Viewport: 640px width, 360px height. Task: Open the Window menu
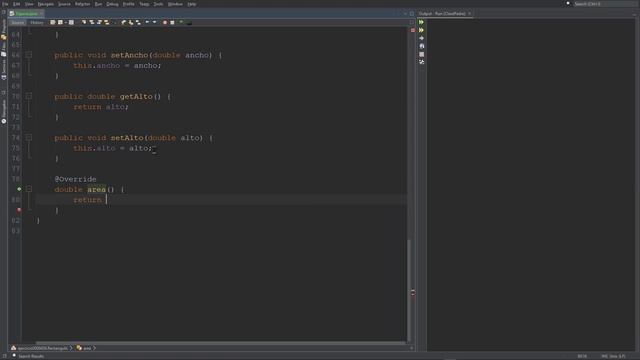click(x=175, y=4)
